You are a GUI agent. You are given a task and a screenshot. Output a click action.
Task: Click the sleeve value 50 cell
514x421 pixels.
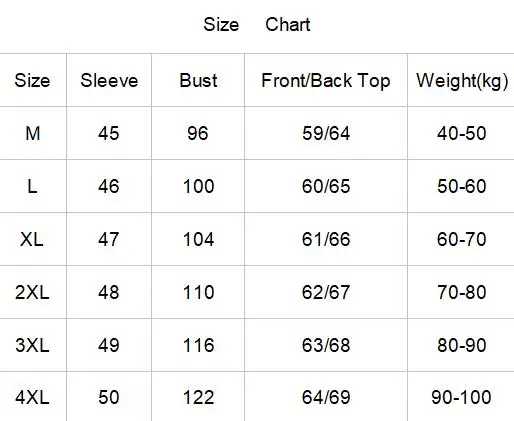[109, 397]
